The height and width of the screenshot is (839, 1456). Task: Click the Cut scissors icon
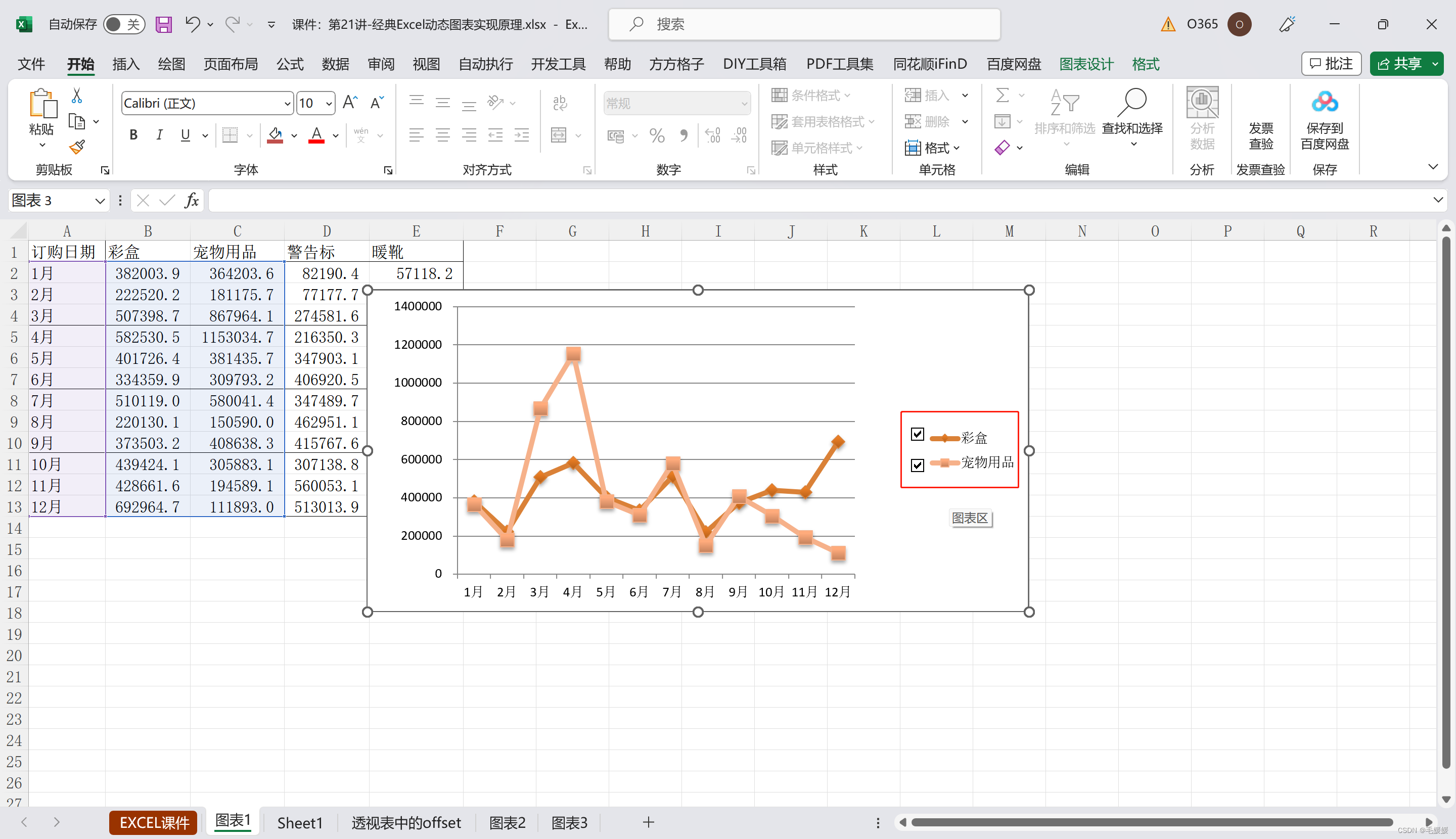click(x=77, y=96)
